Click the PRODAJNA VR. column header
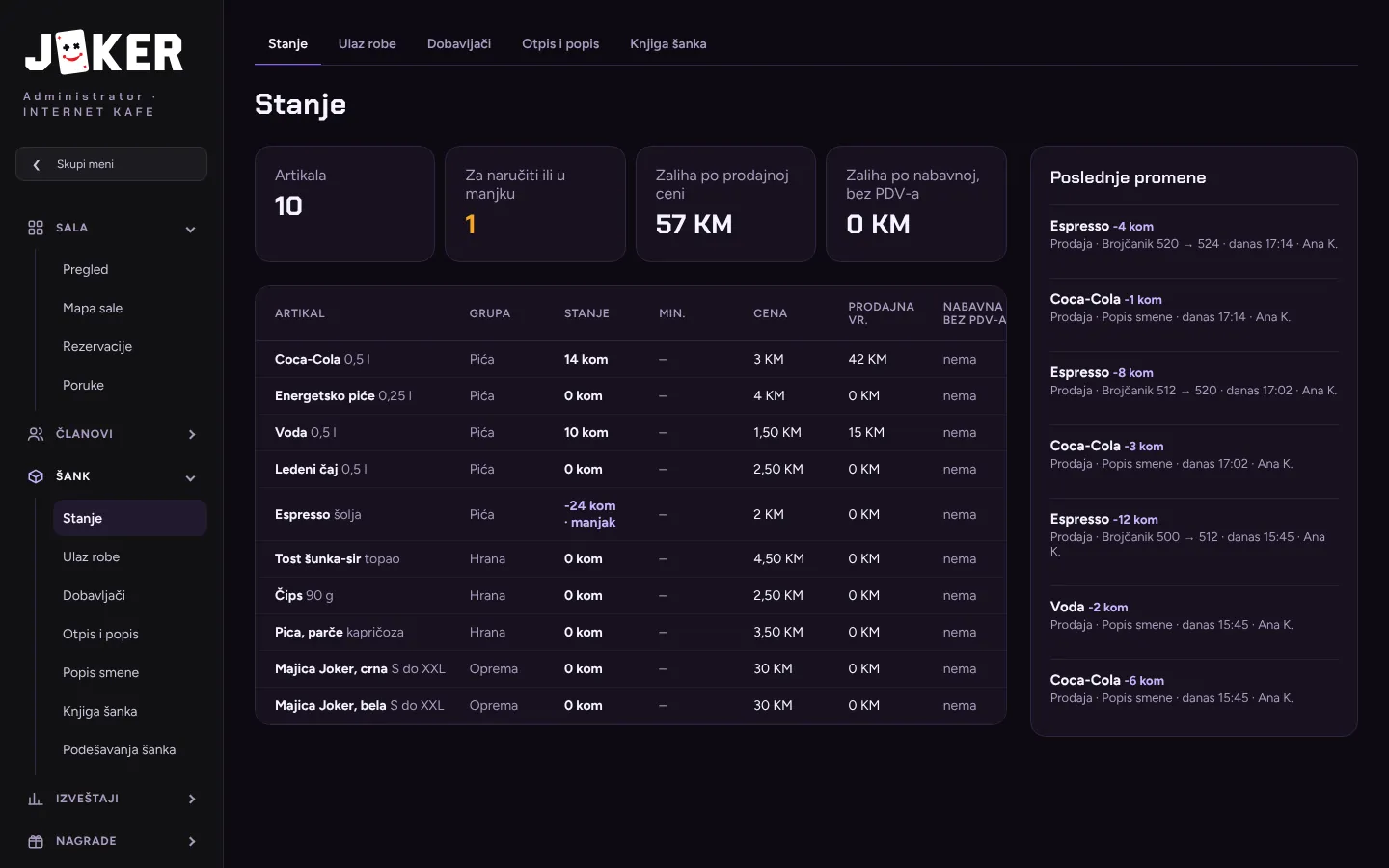 pos(881,313)
